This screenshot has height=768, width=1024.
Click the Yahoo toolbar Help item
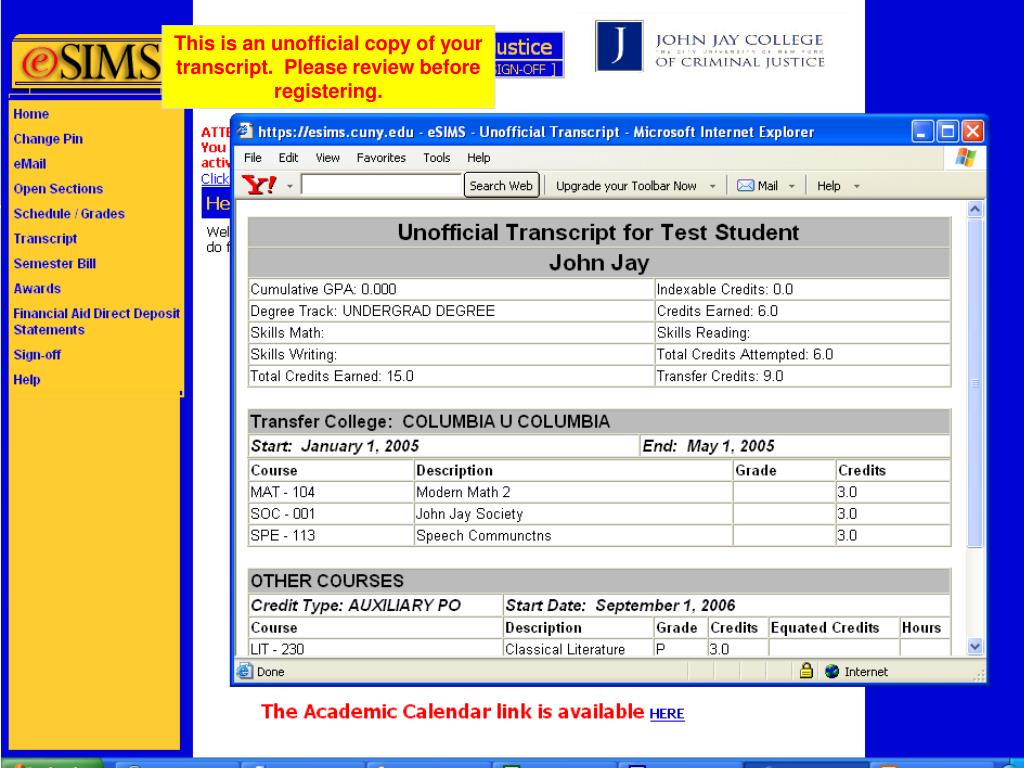coord(829,186)
